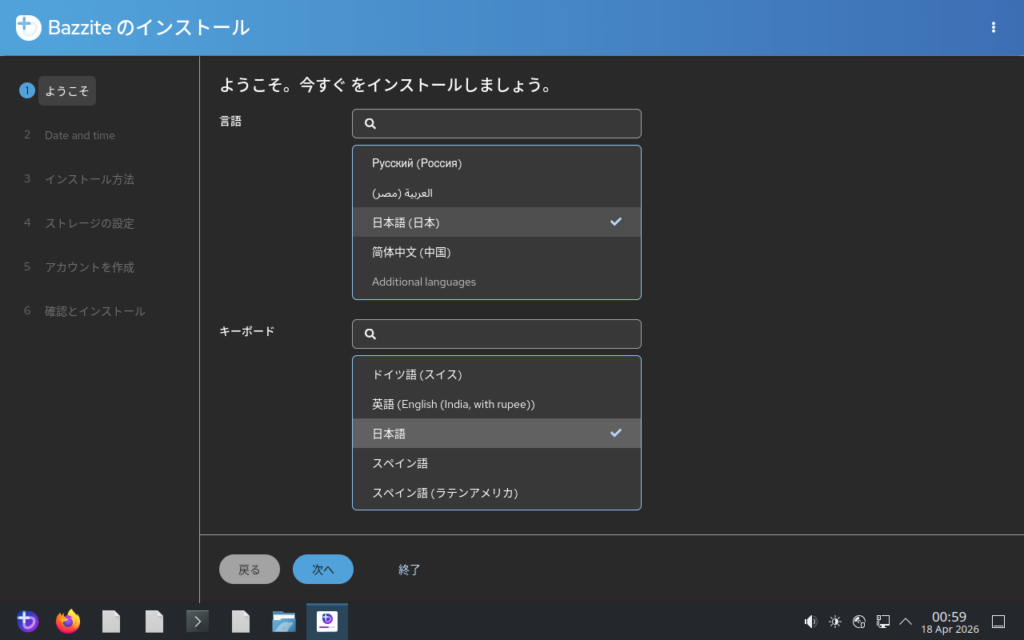This screenshot has height=640, width=1024.
Task: Open the terminal from the taskbar
Action: [198, 622]
